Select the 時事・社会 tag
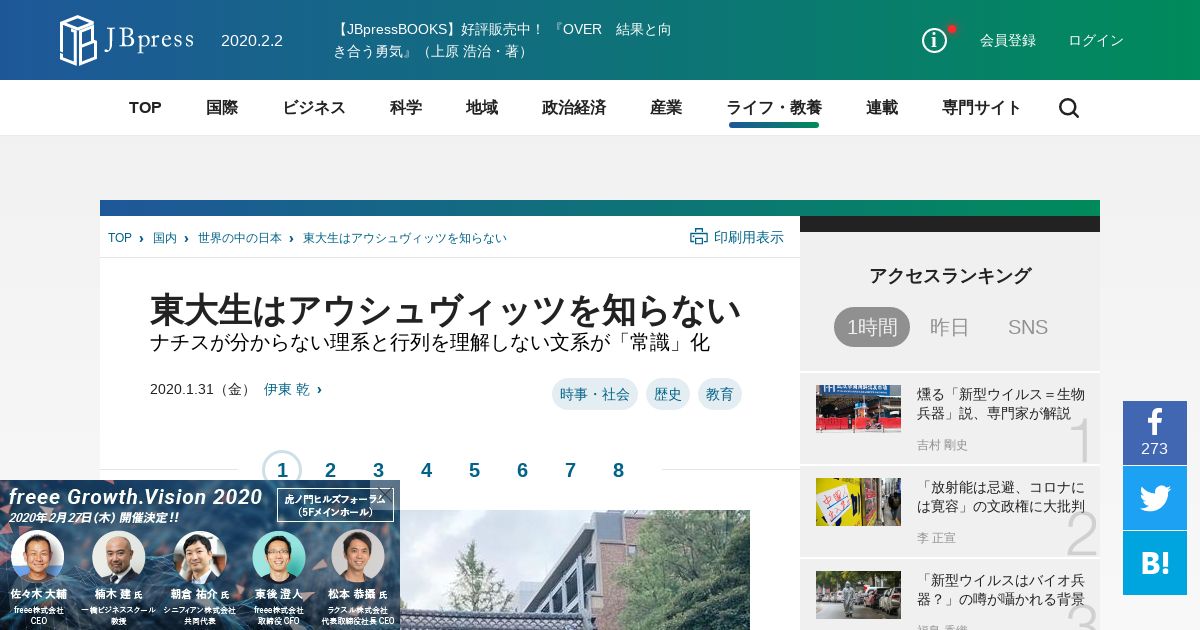1200x630 pixels. point(595,394)
